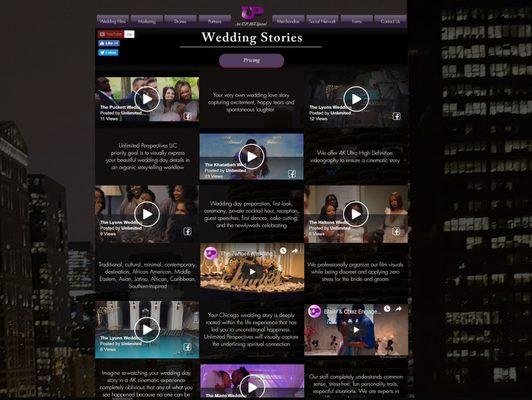Click 'We professionally organize our film visuals' text
The image size is (532, 400).
click(355, 272)
